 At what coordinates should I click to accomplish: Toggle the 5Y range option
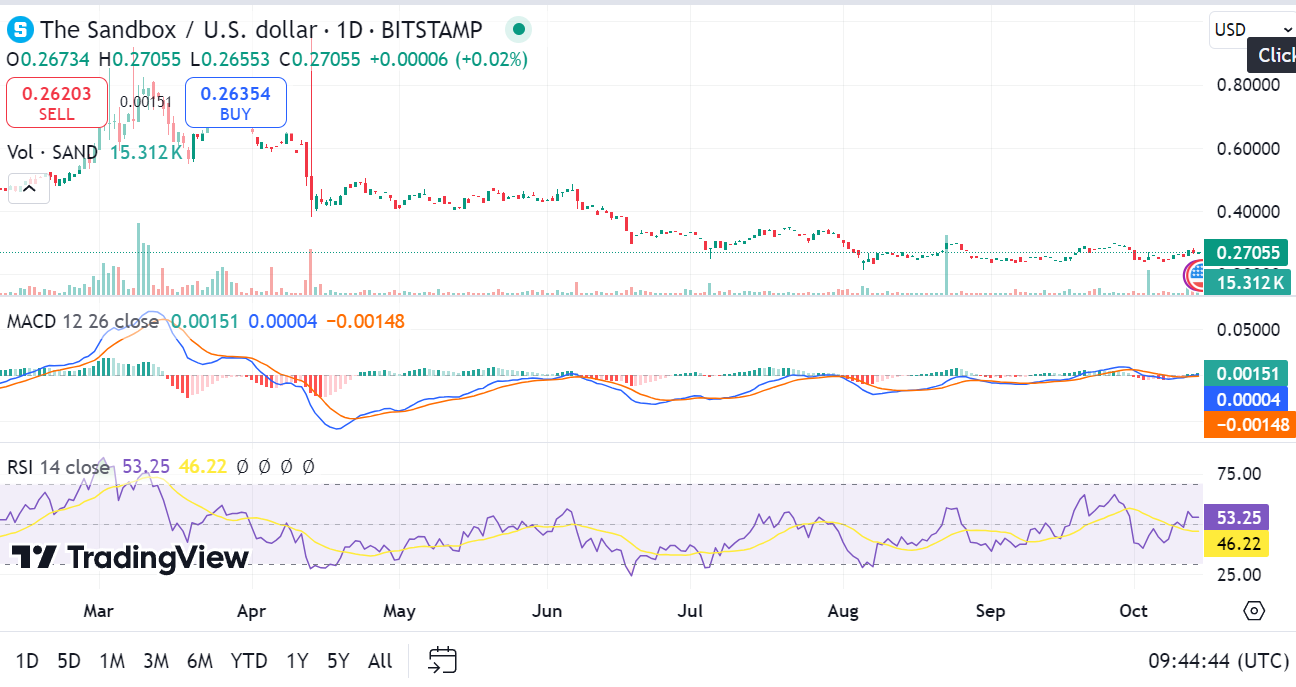337,661
